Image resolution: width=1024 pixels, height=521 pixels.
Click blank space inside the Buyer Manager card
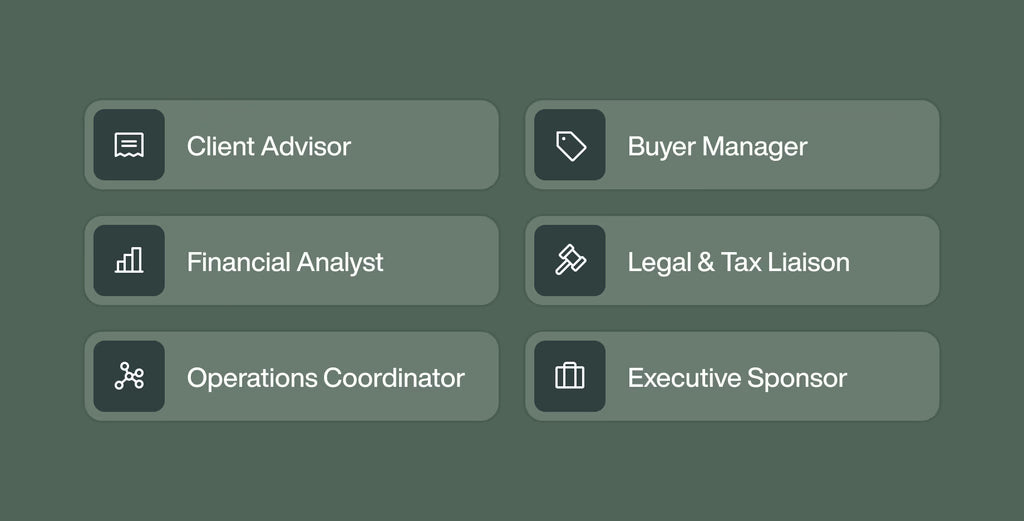875,145
